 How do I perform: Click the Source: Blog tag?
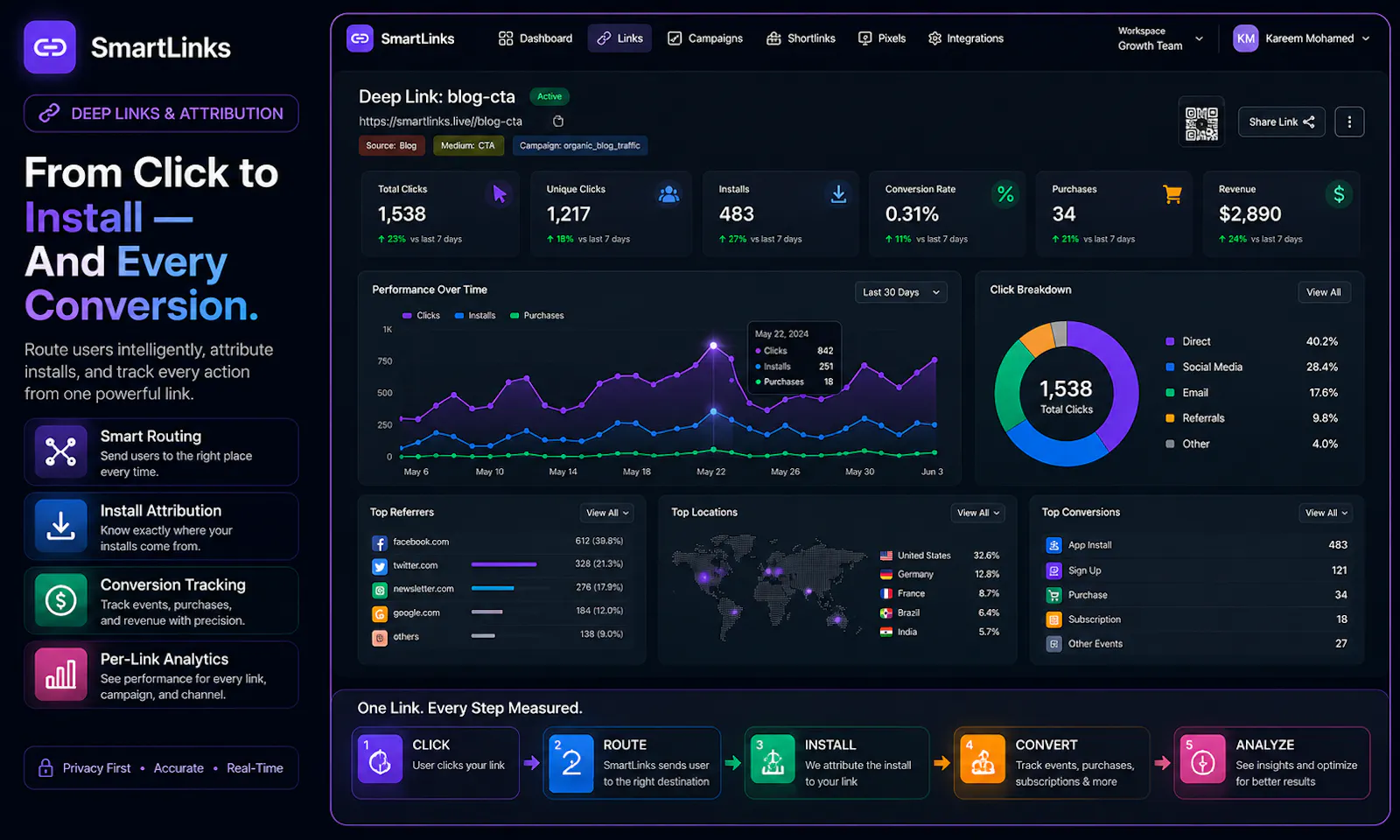click(x=391, y=146)
